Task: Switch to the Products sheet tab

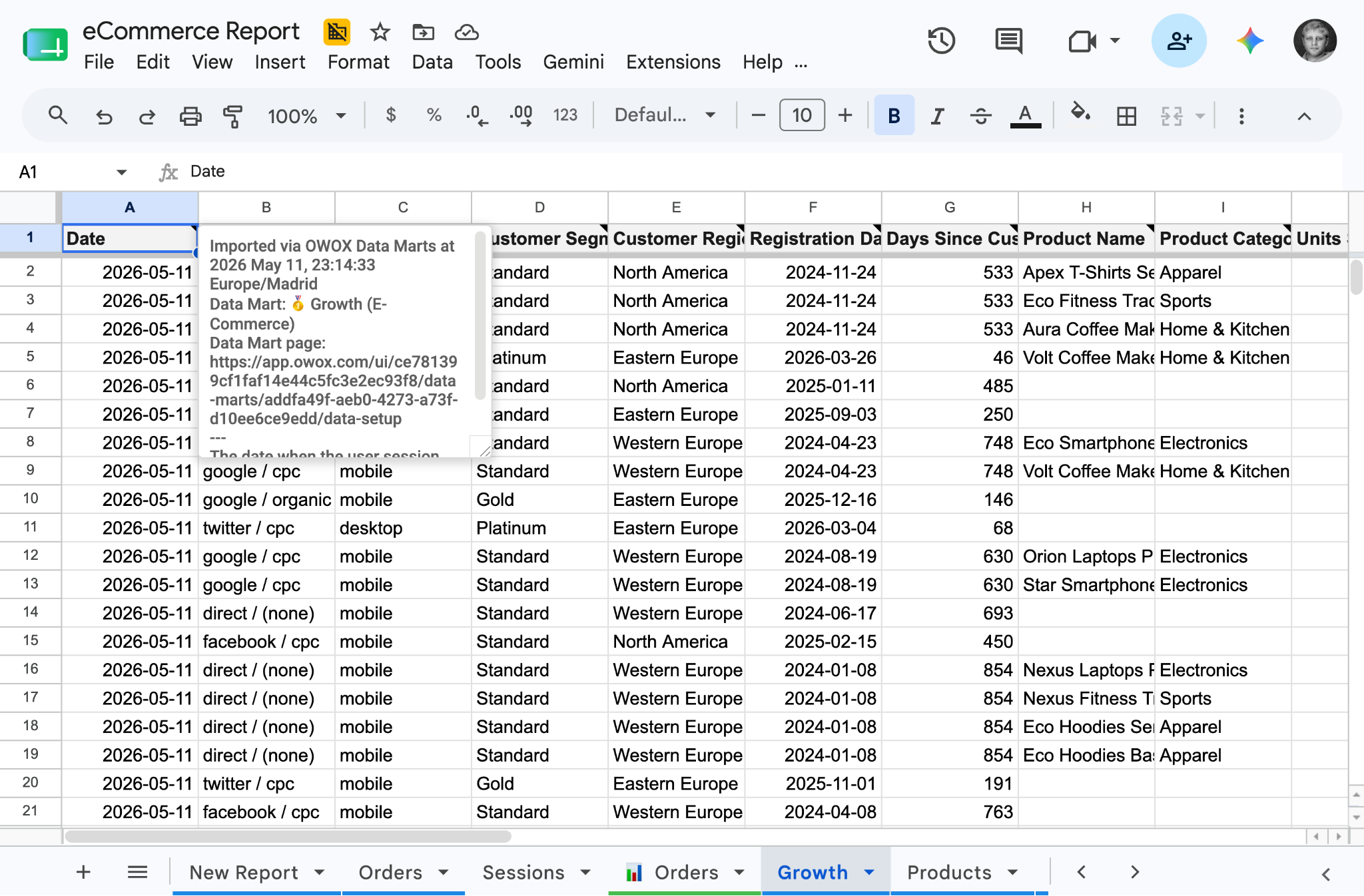Action: [x=949, y=872]
